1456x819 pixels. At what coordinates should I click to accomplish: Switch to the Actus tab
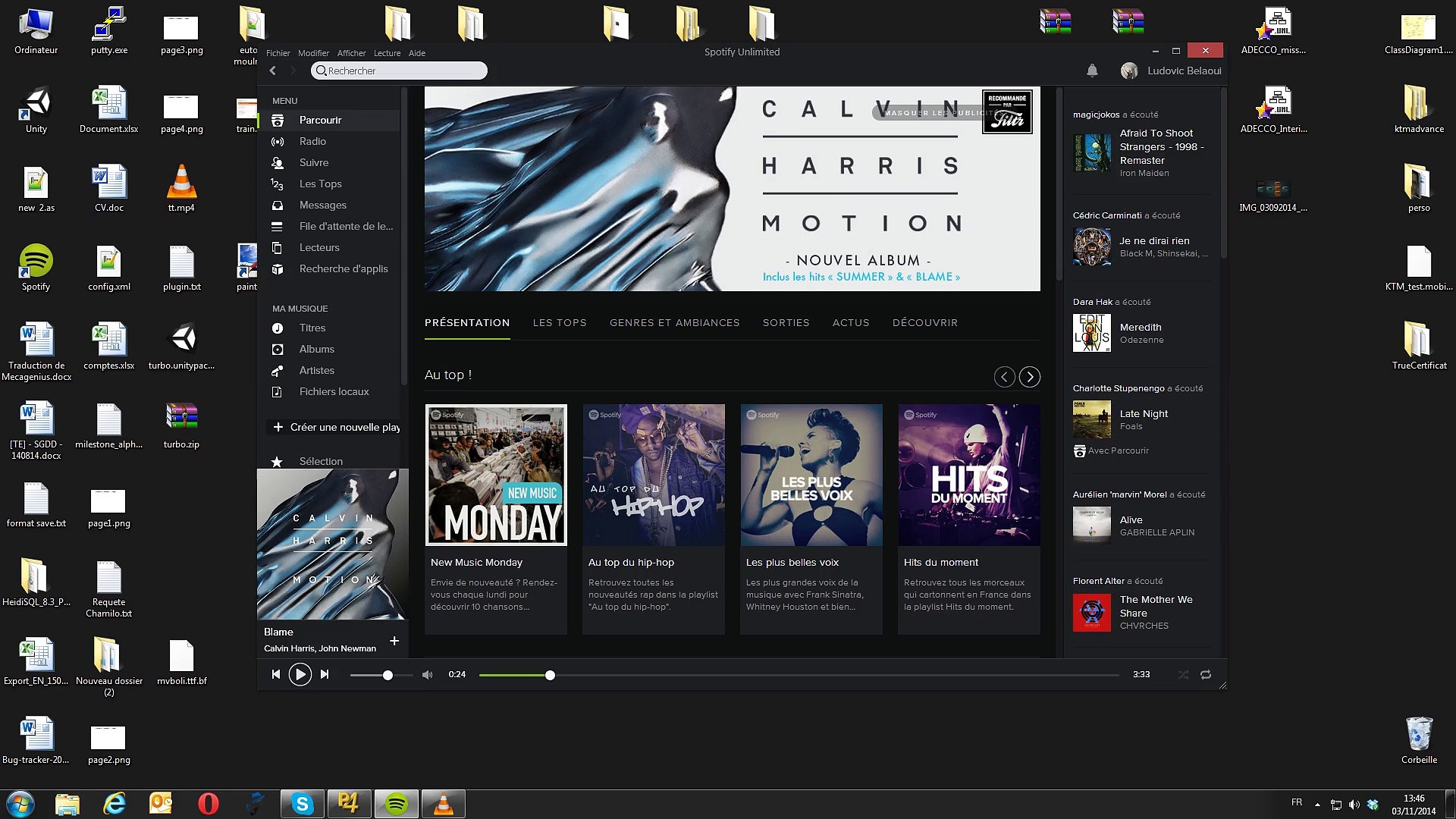pos(851,322)
